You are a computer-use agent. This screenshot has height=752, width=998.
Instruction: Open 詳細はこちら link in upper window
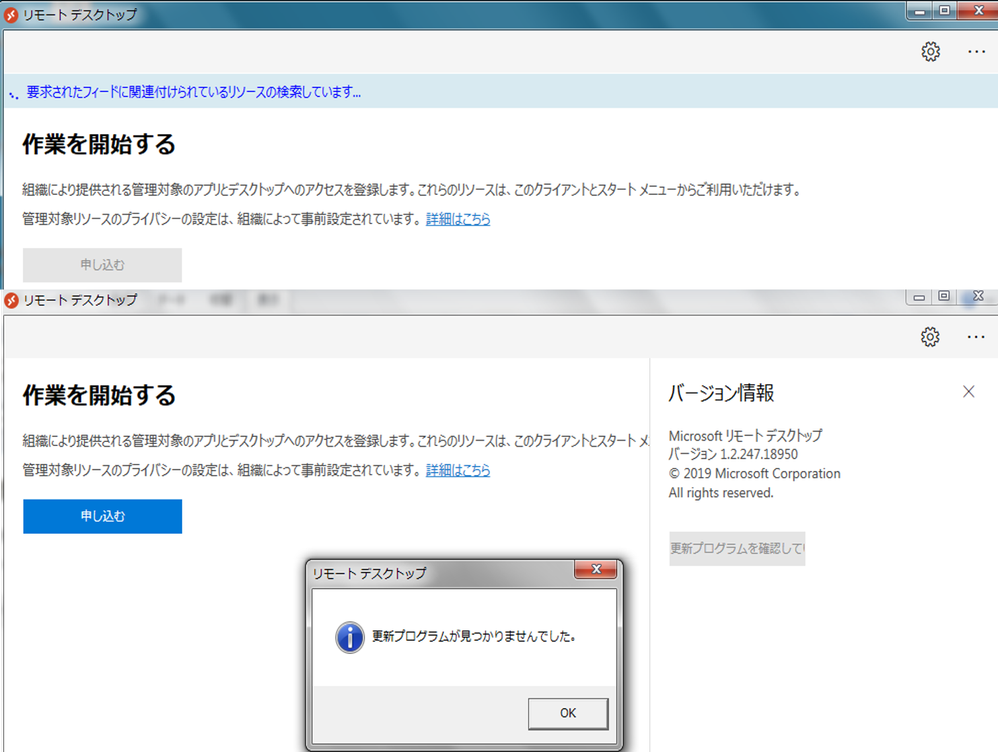coord(458,219)
